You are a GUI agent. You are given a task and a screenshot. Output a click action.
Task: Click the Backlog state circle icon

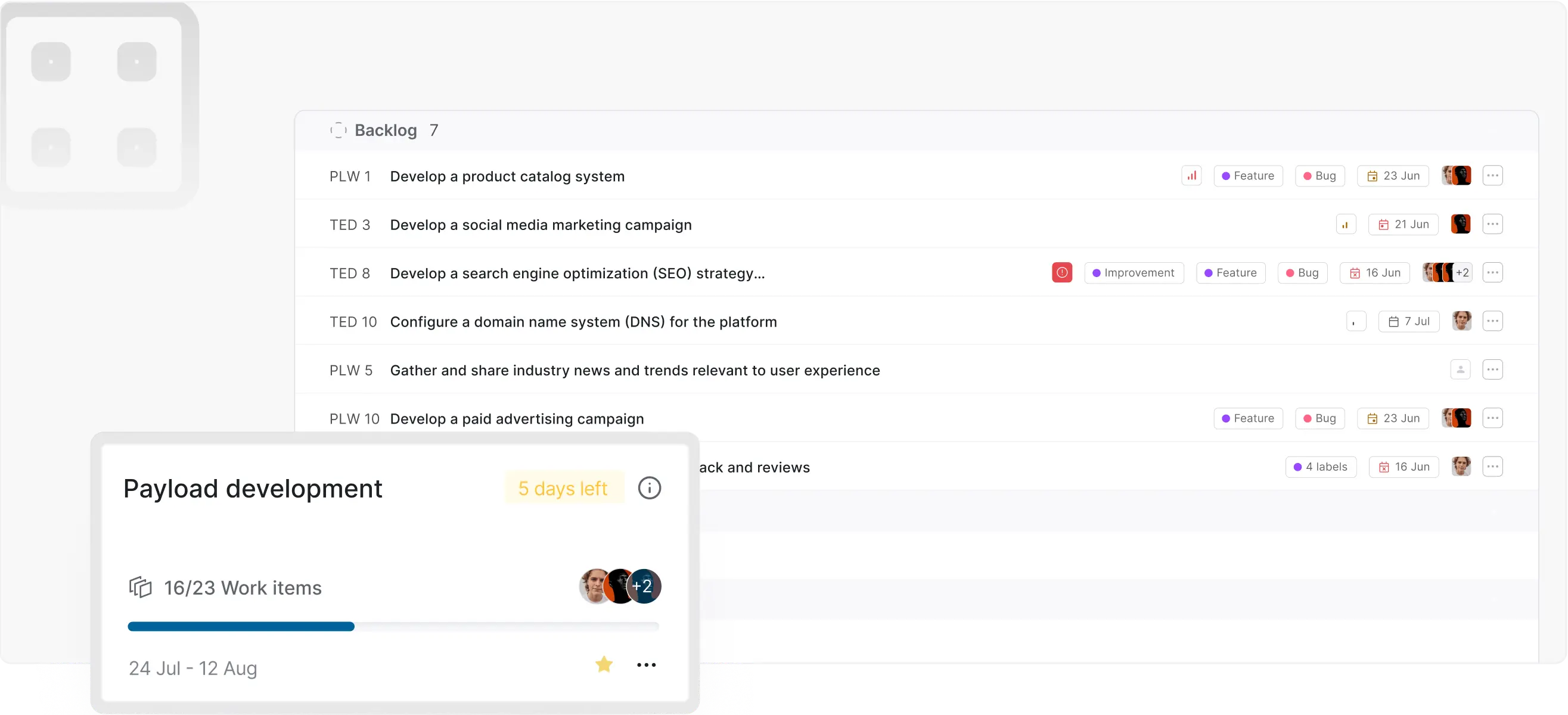tap(339, 130)
